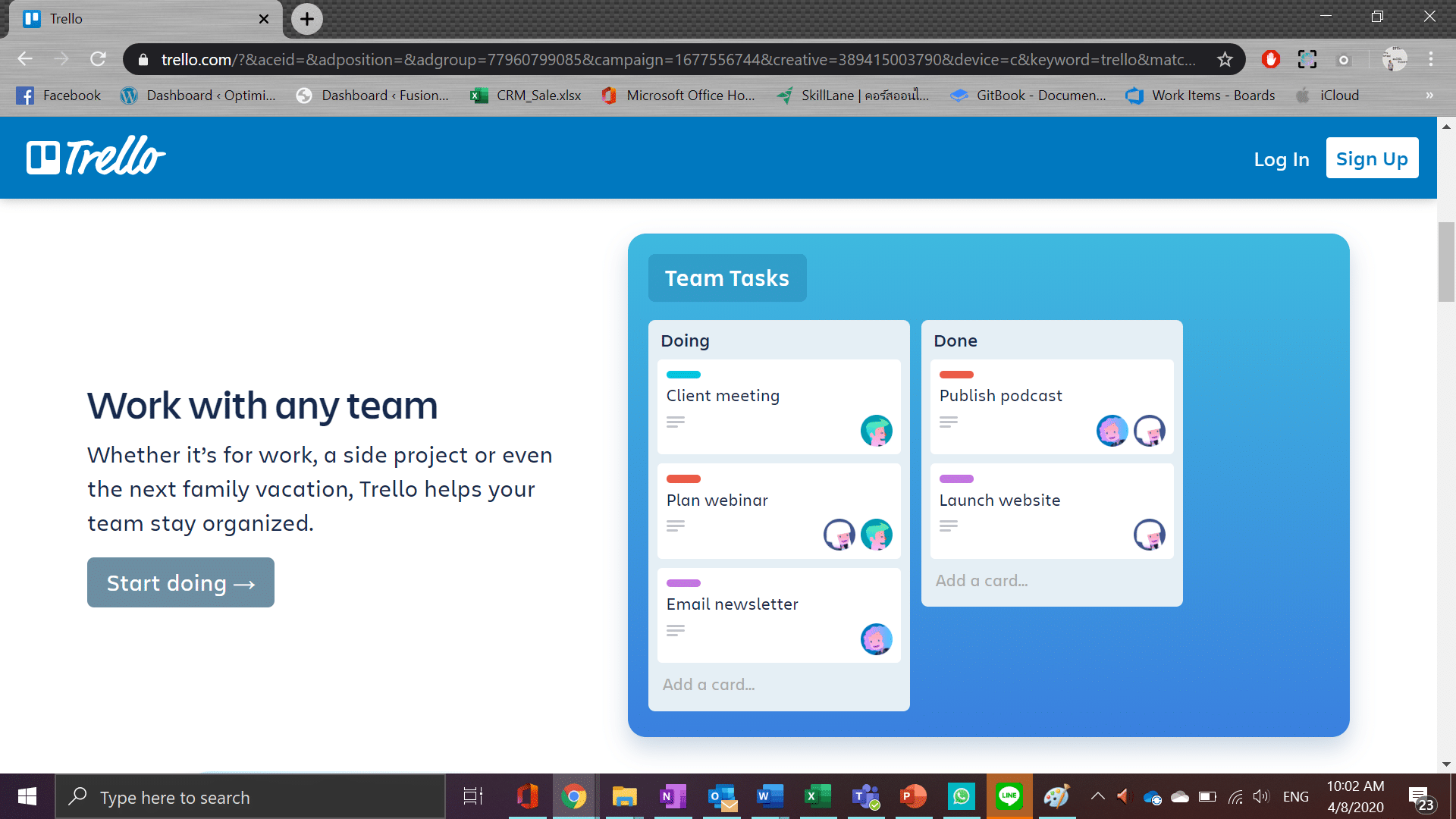The width and height of the screenshot is (1456, 819).
Task: Open iCloud bookmark
Action: 1328,96
